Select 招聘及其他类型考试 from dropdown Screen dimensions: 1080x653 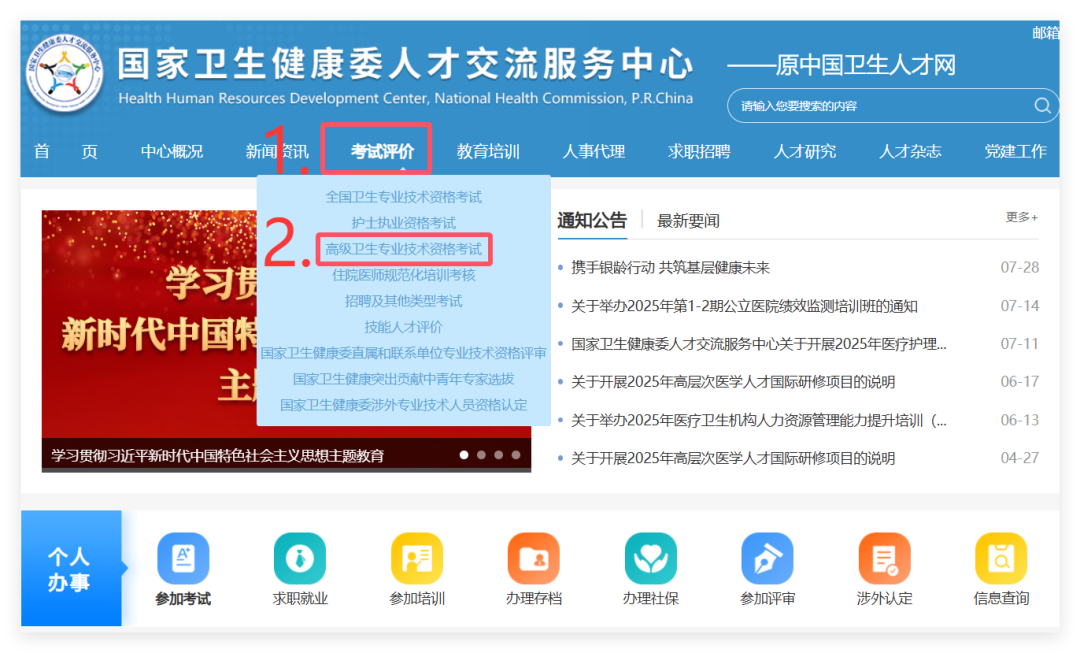(404, 301)
